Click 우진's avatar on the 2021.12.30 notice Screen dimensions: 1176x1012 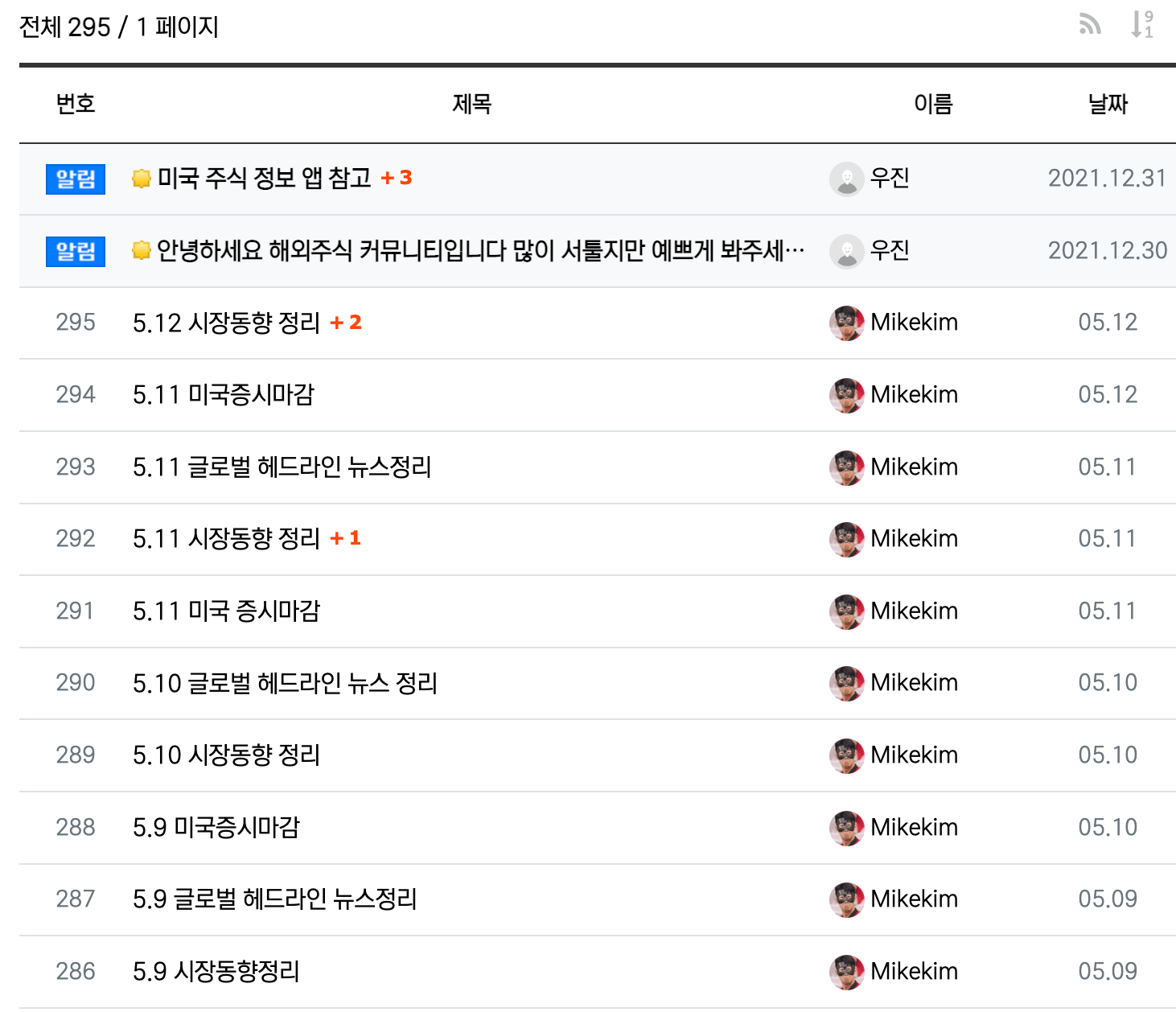[x=846, y=251]
